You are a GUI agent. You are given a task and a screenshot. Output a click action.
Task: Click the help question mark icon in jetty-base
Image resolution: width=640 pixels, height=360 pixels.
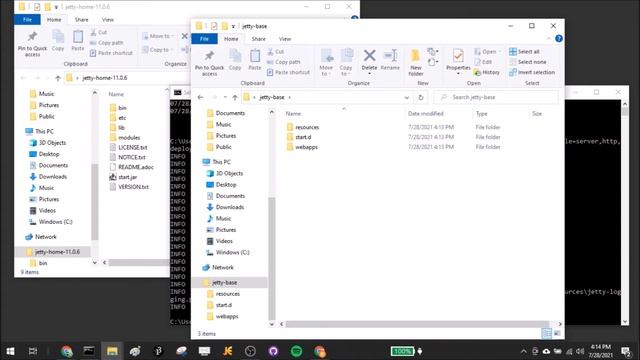559,39
